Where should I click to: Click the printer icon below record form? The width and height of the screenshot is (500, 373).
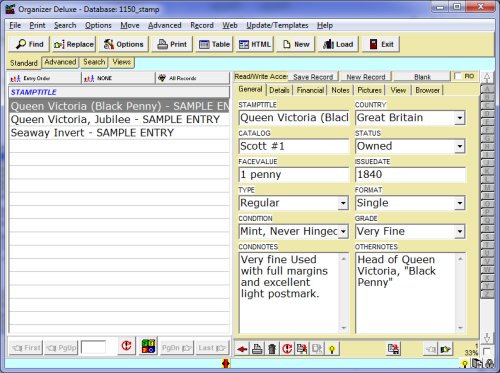click(x=257, y=349)
